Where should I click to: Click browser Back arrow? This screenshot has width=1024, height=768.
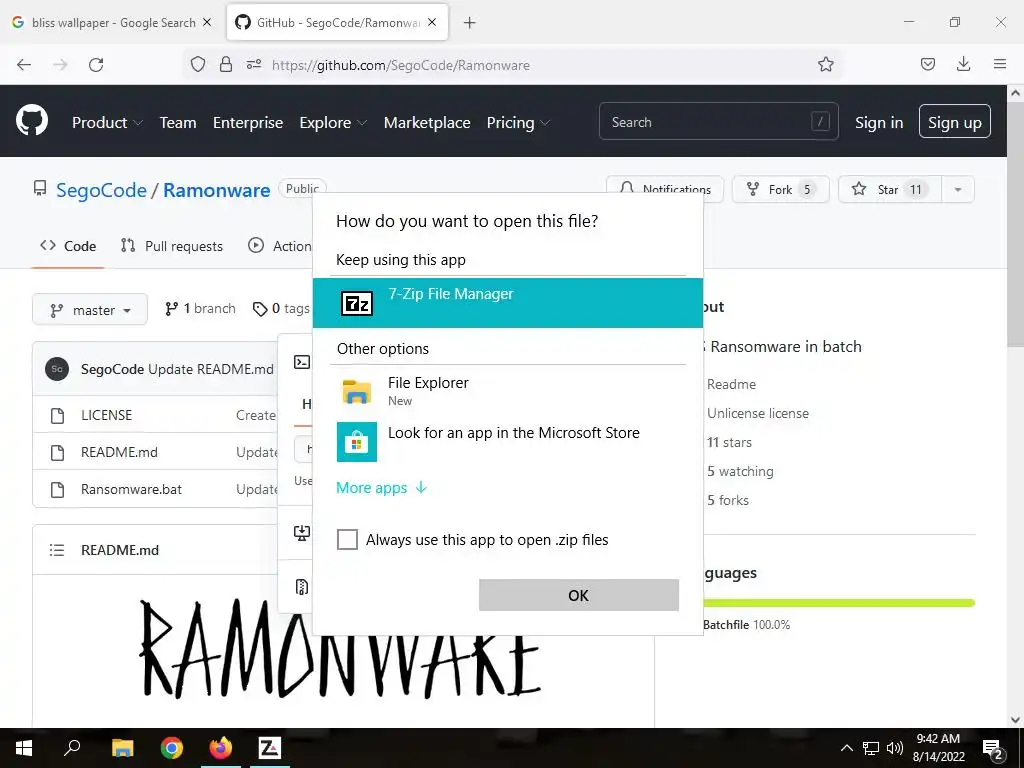pos(24,65)
